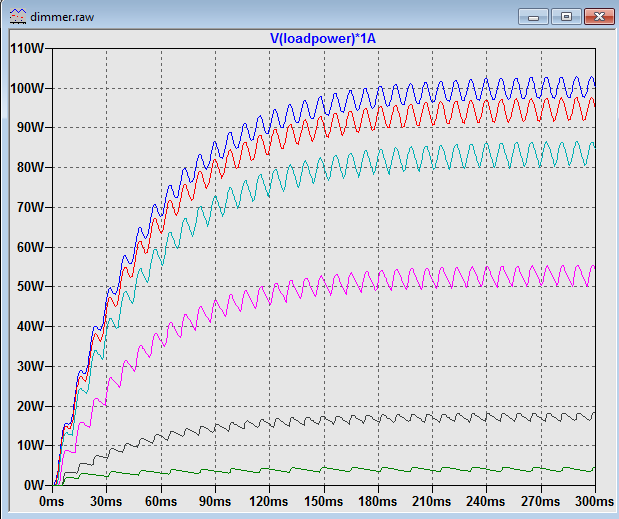Click the 20W vertical axis label
Viewport: 619px width, 519px height.
tap(31, 406)
